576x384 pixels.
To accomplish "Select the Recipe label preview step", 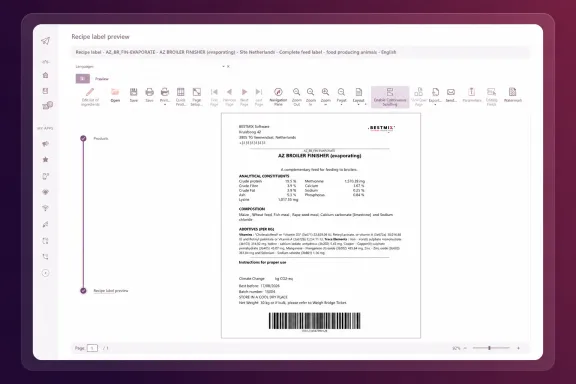I will (111, 291).
